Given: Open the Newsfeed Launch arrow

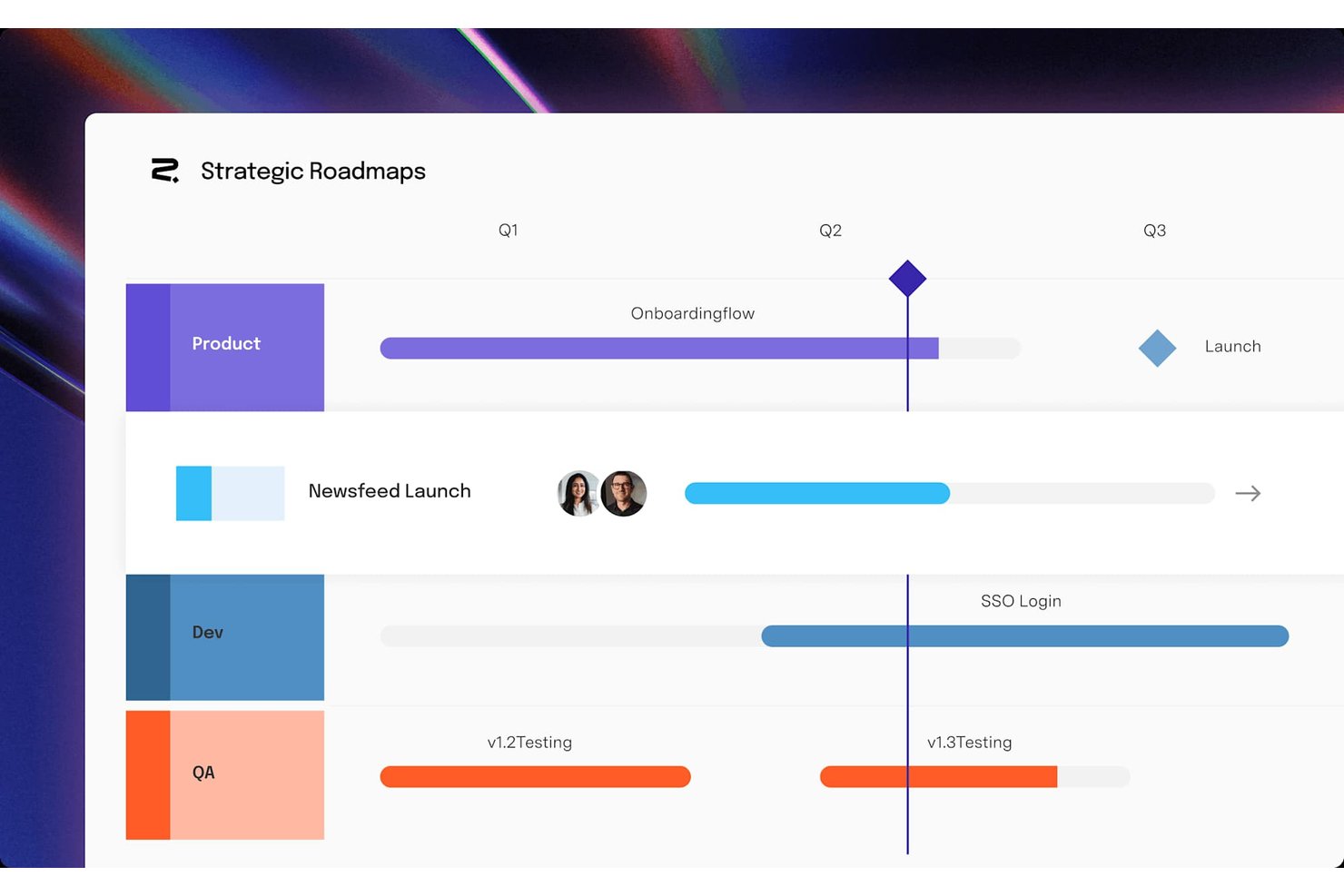Looking at the screenshot, I should pos(1248,493).
